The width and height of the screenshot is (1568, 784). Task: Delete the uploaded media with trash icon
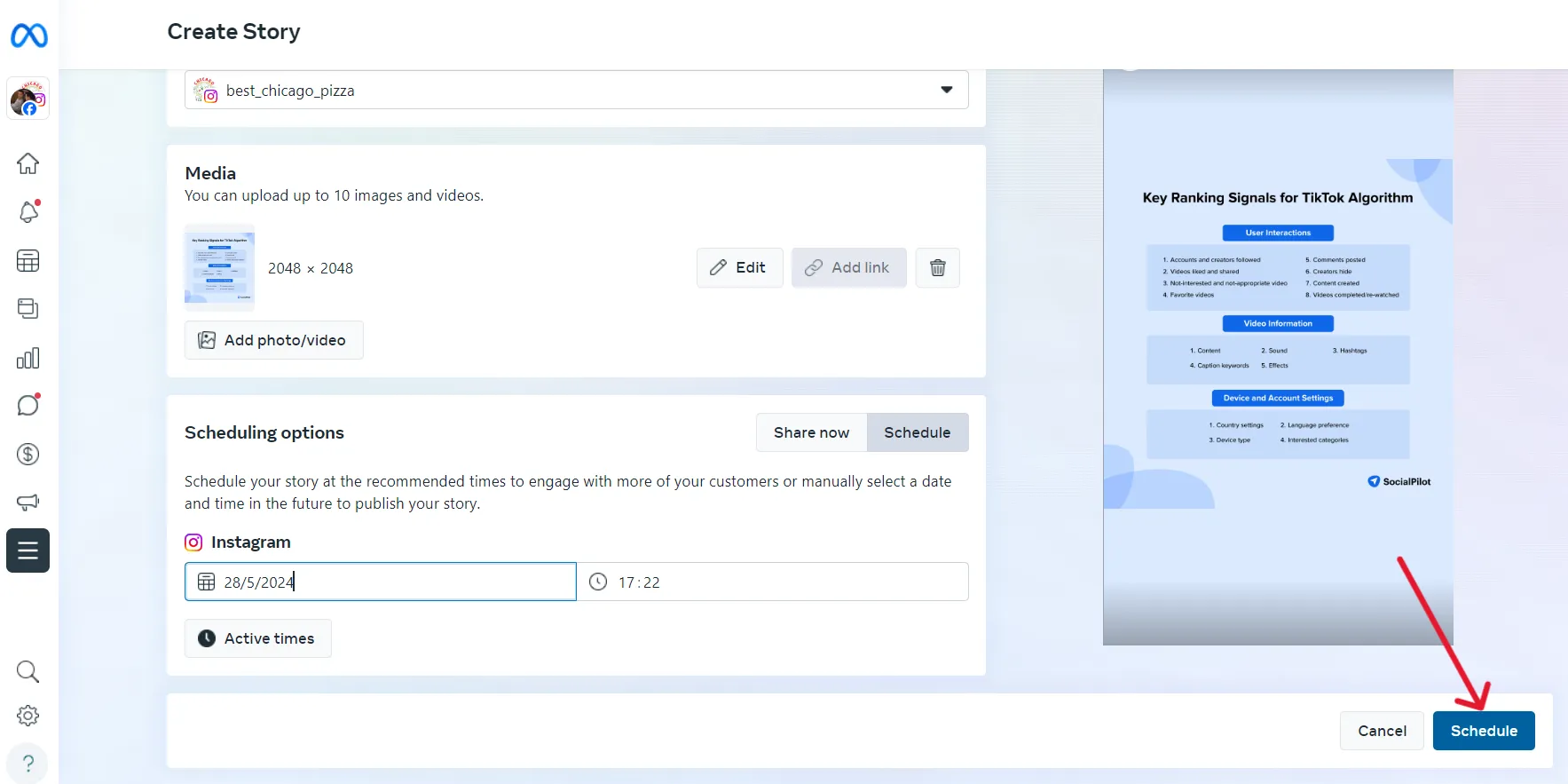point(937,267)
